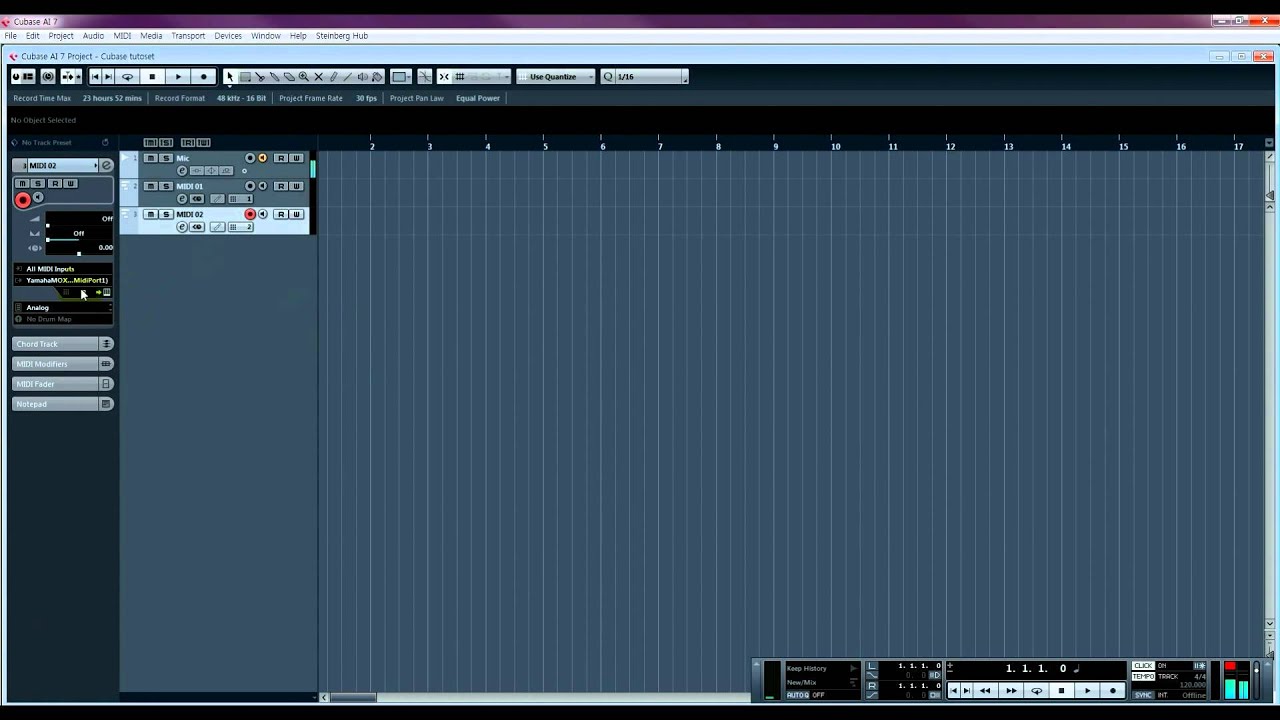Mute all tracks with global M button
This screenshot has width=1280, height=720.
(x=151, y=143)
